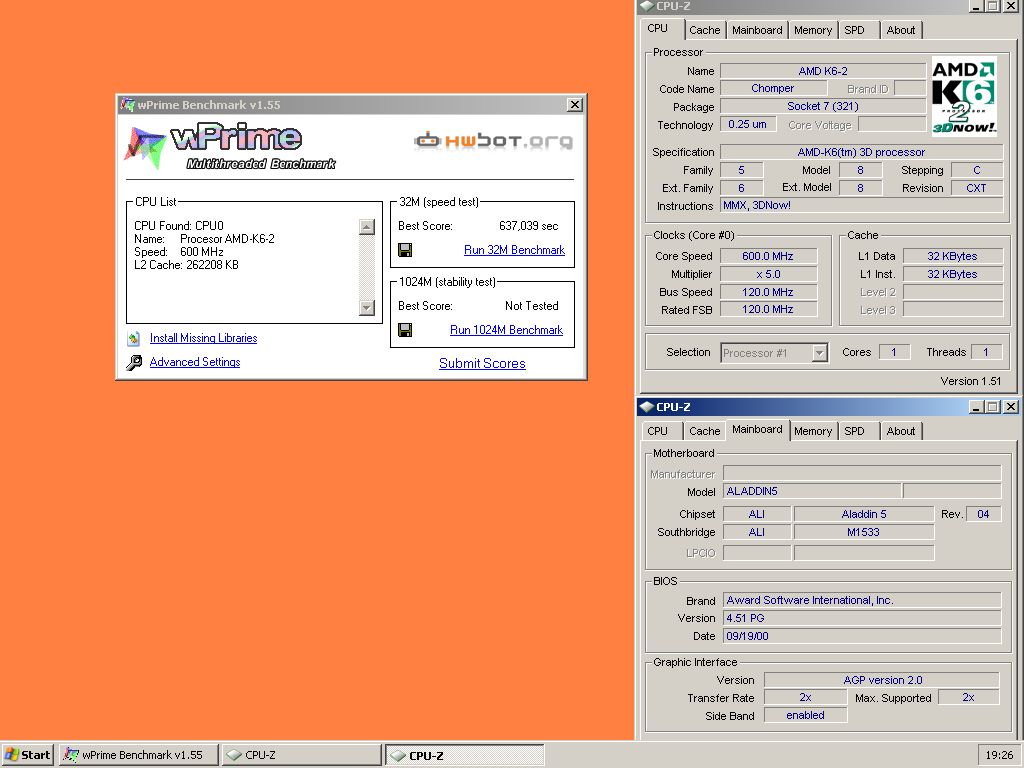Switch to Cache tab in upper CPU-Z
This screenshot has width=1024, height=768.
coord(704,30)
